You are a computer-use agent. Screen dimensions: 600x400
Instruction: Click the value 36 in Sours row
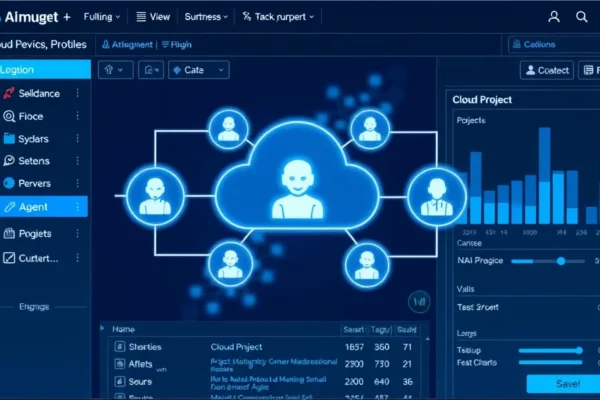tap(408, 382)
